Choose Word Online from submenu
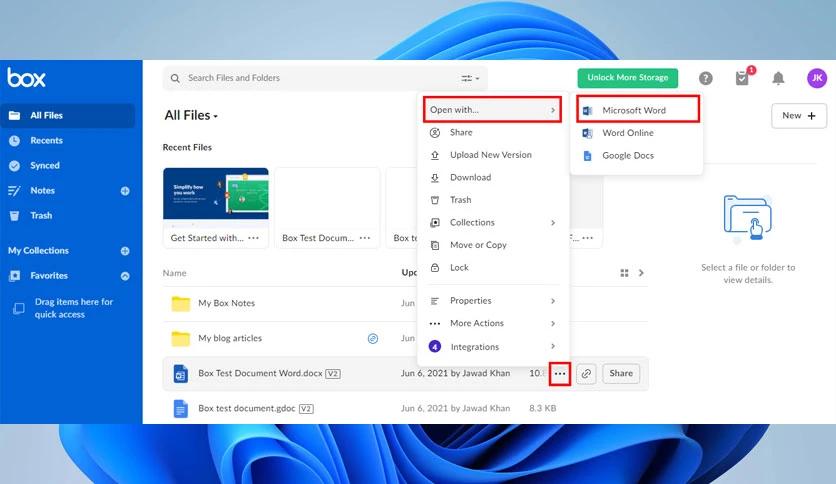The image size is (836, 484). point(638,133)
